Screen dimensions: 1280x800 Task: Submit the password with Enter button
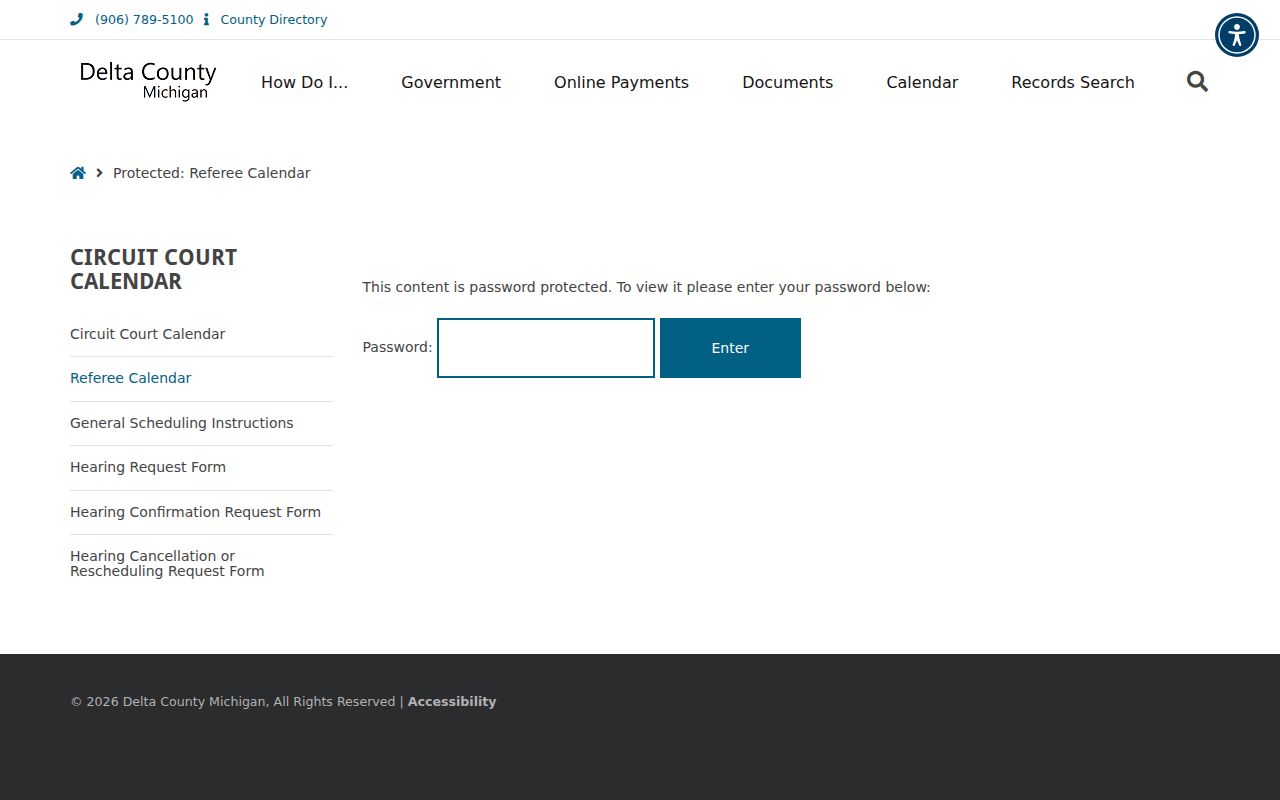tap(730, 348)
